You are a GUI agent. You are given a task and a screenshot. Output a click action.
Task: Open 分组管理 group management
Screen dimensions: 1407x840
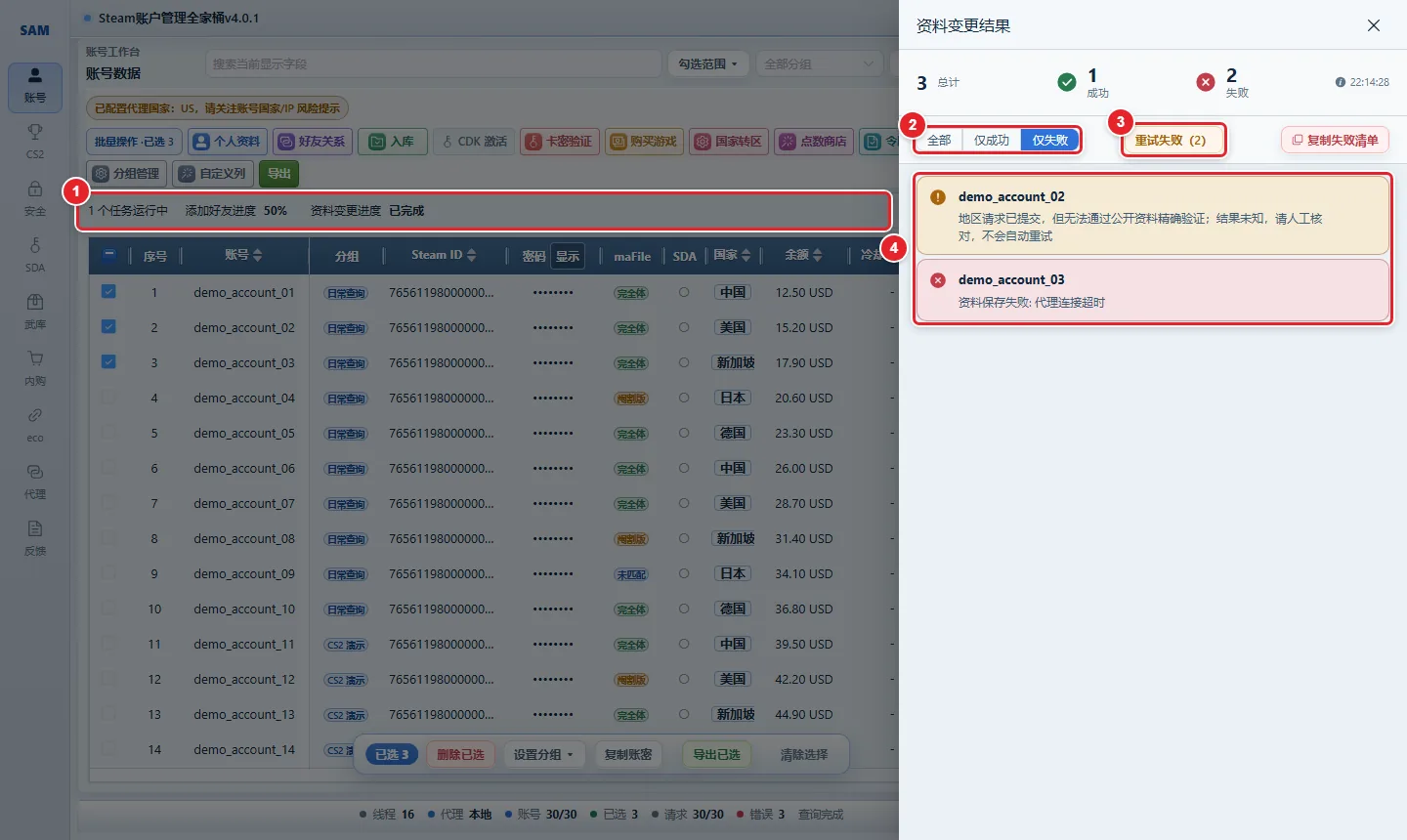pyautogui.click(x=126, y=173)
